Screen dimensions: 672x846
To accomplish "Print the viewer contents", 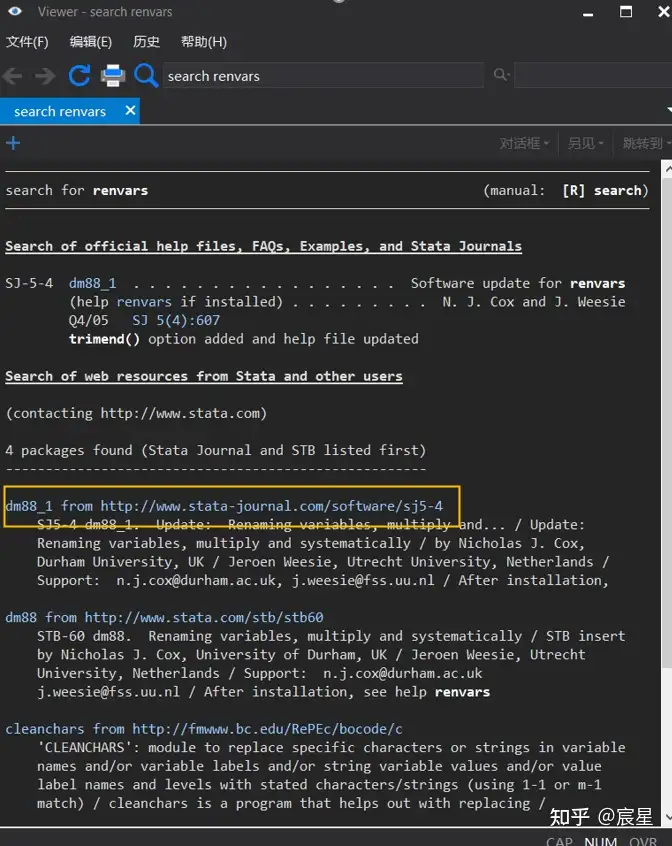I will 113,76.
